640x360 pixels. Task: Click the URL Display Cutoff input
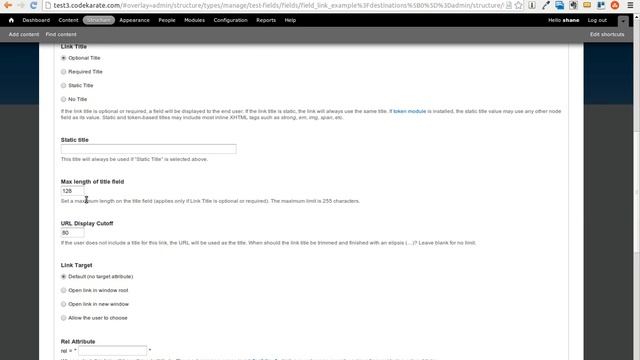(73, 233)
